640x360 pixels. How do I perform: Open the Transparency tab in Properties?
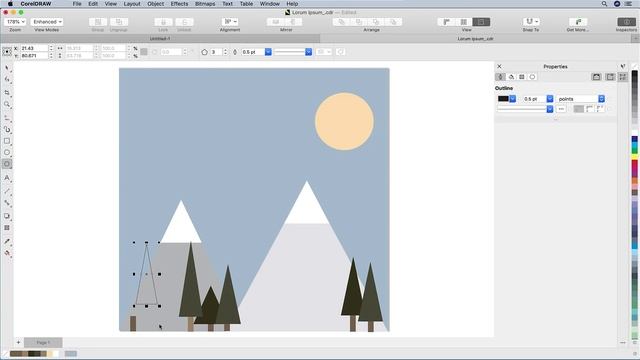(522, 77)
